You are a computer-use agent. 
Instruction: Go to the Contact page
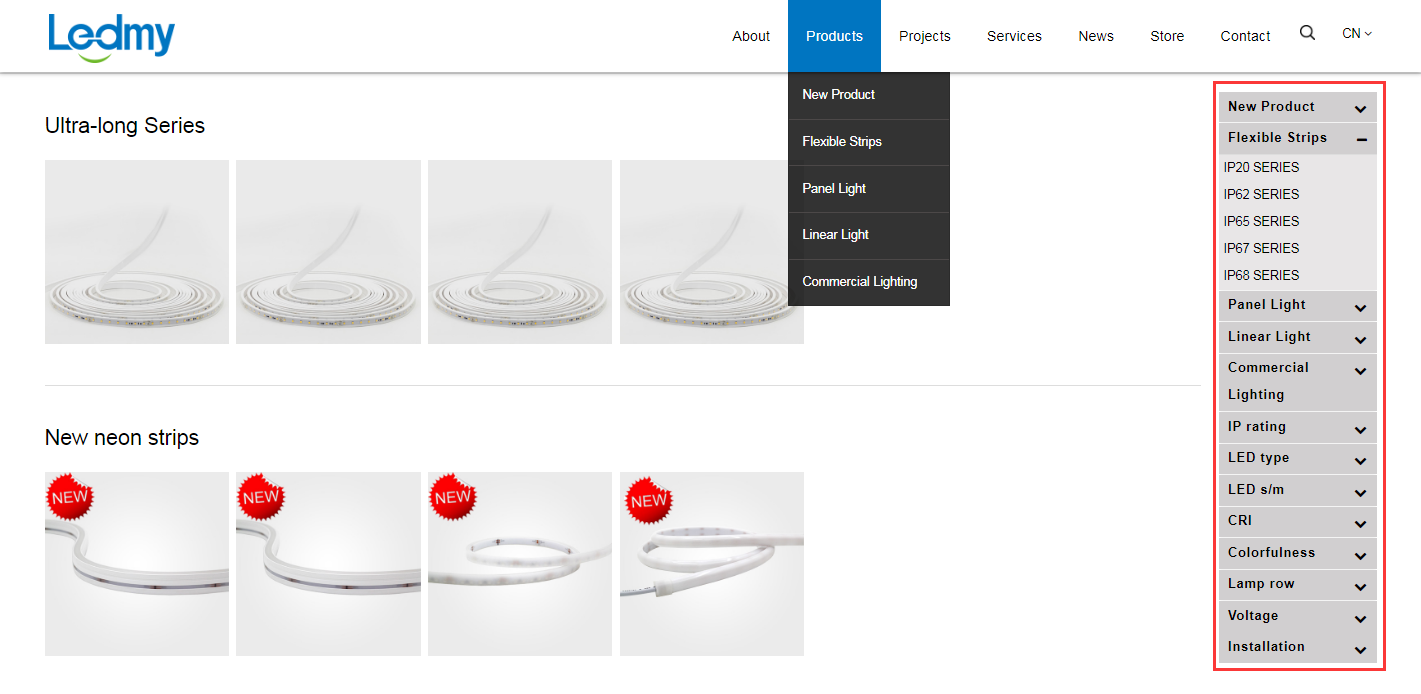click(1245, 36)
